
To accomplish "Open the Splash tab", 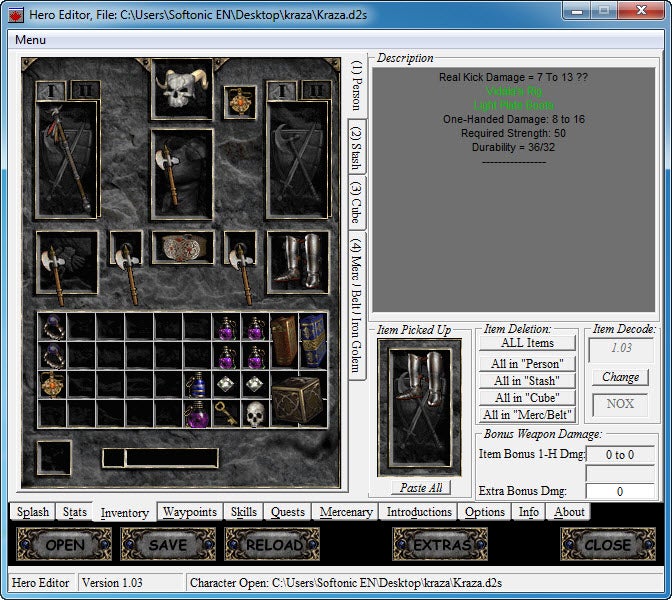I will coord(33,512).
